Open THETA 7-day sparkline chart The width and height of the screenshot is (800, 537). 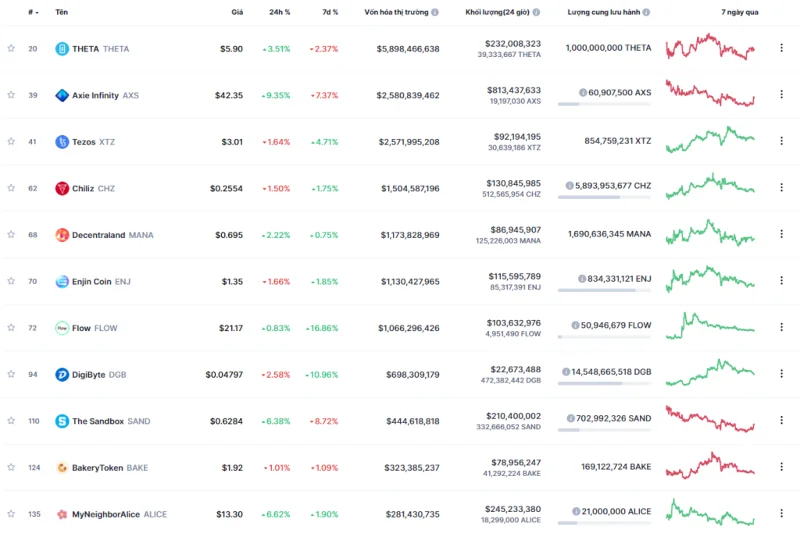(710, 47)
